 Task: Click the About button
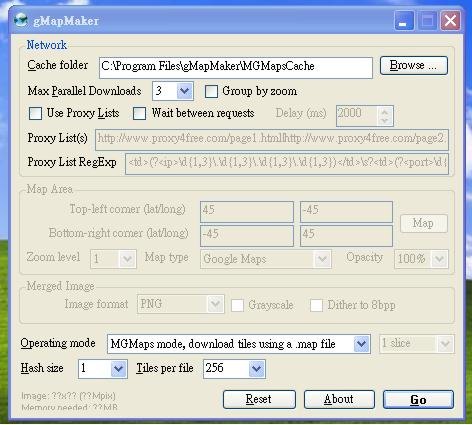point(339,399)
